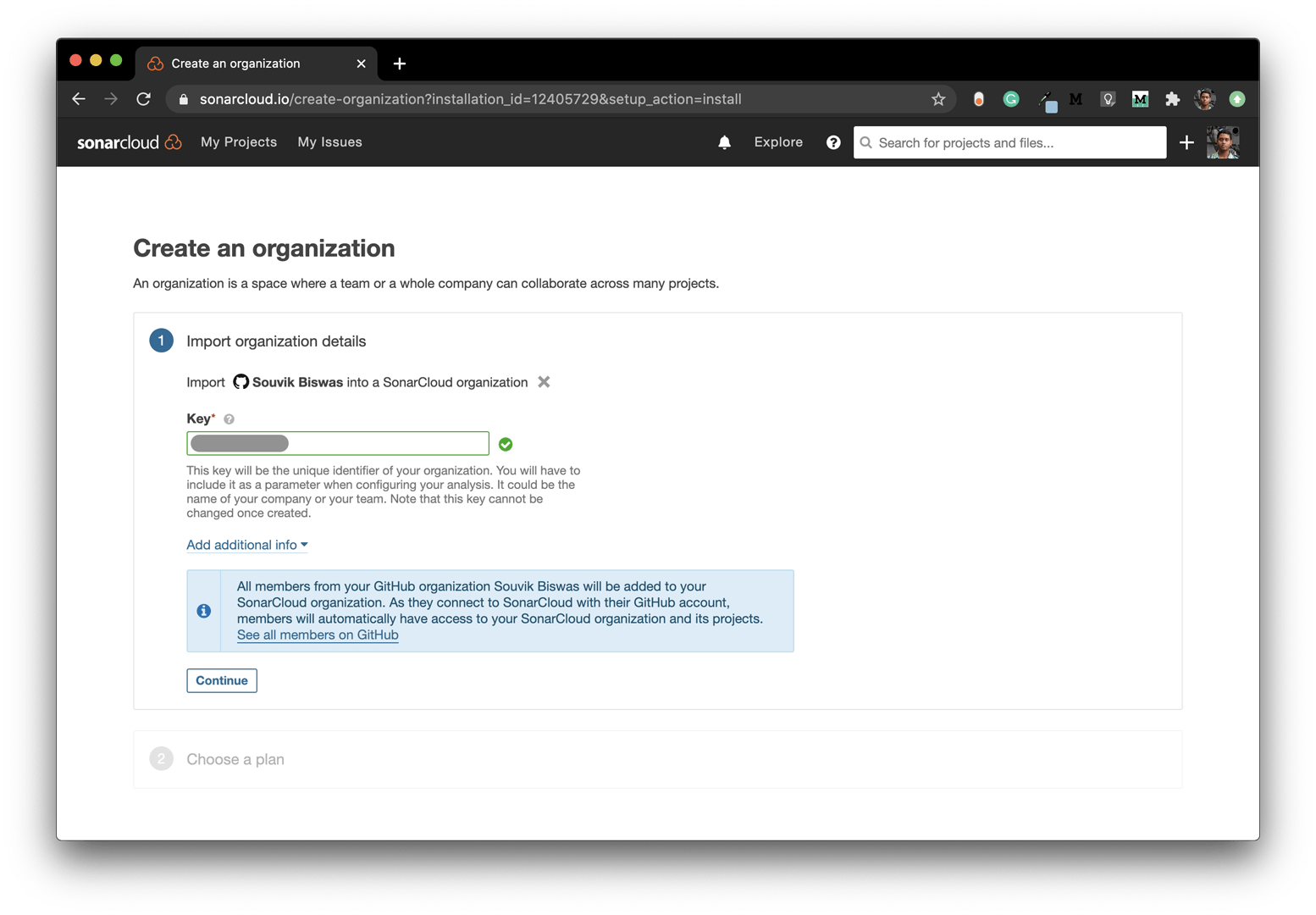This screenshot has height=915, width=1316.
Task: Click the profile avatar in the navbar
Action: point(1222,141)
